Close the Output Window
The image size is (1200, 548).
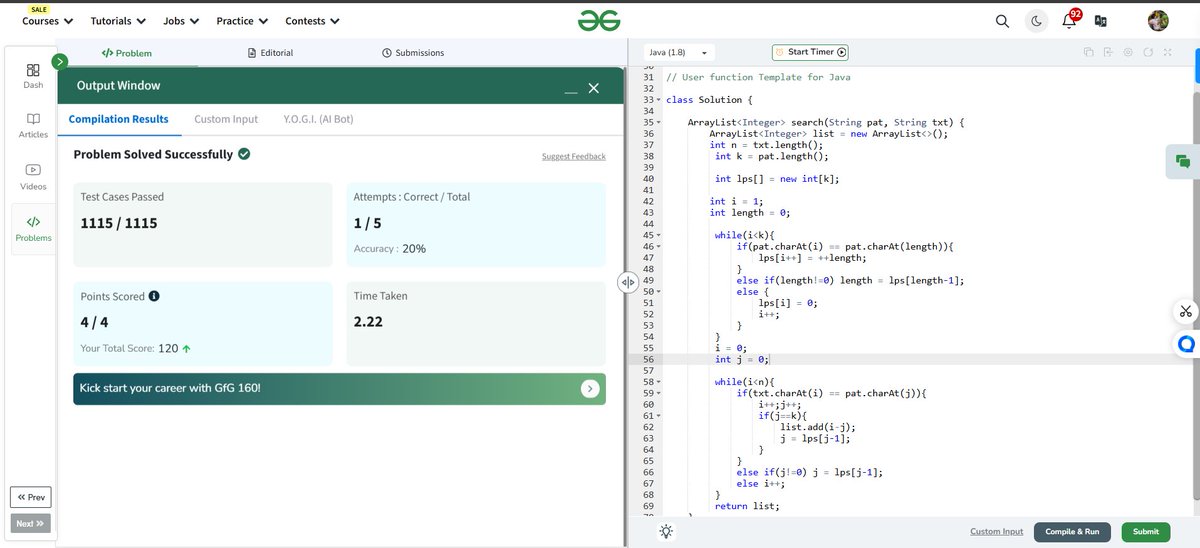593,88
